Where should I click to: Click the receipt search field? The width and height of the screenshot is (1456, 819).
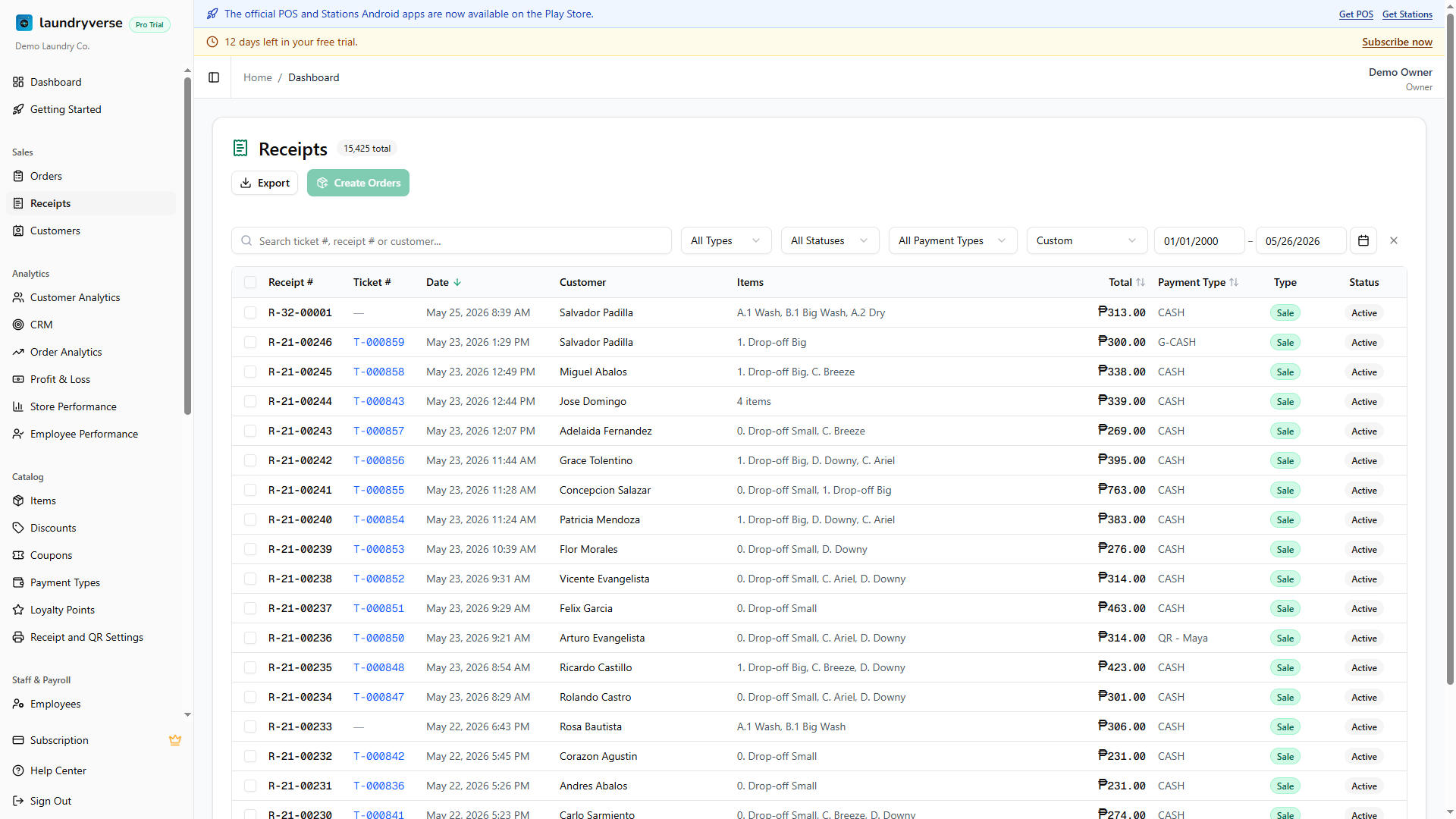pos(451,240)
